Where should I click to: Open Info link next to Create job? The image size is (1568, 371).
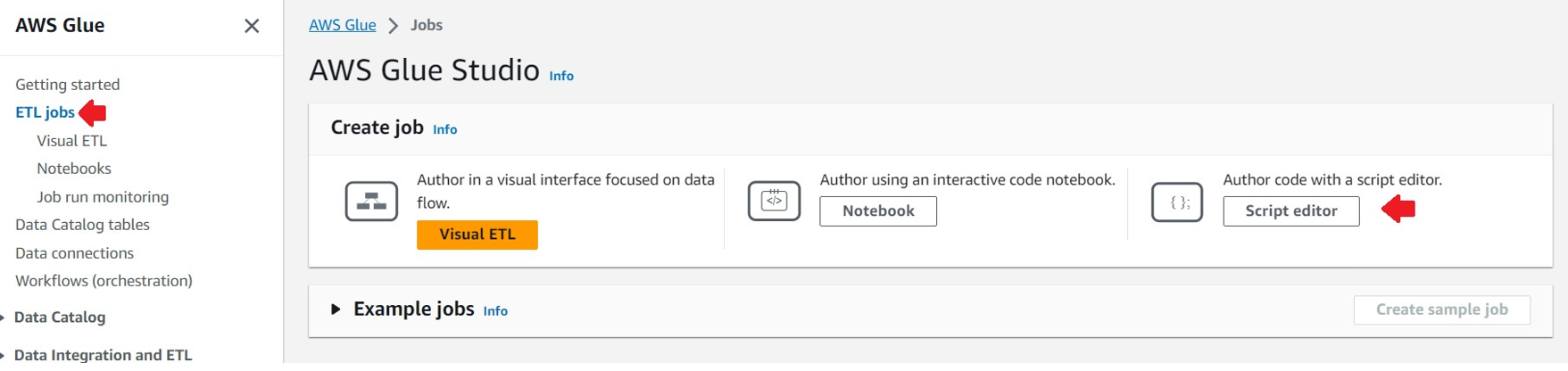click(444, 129)
